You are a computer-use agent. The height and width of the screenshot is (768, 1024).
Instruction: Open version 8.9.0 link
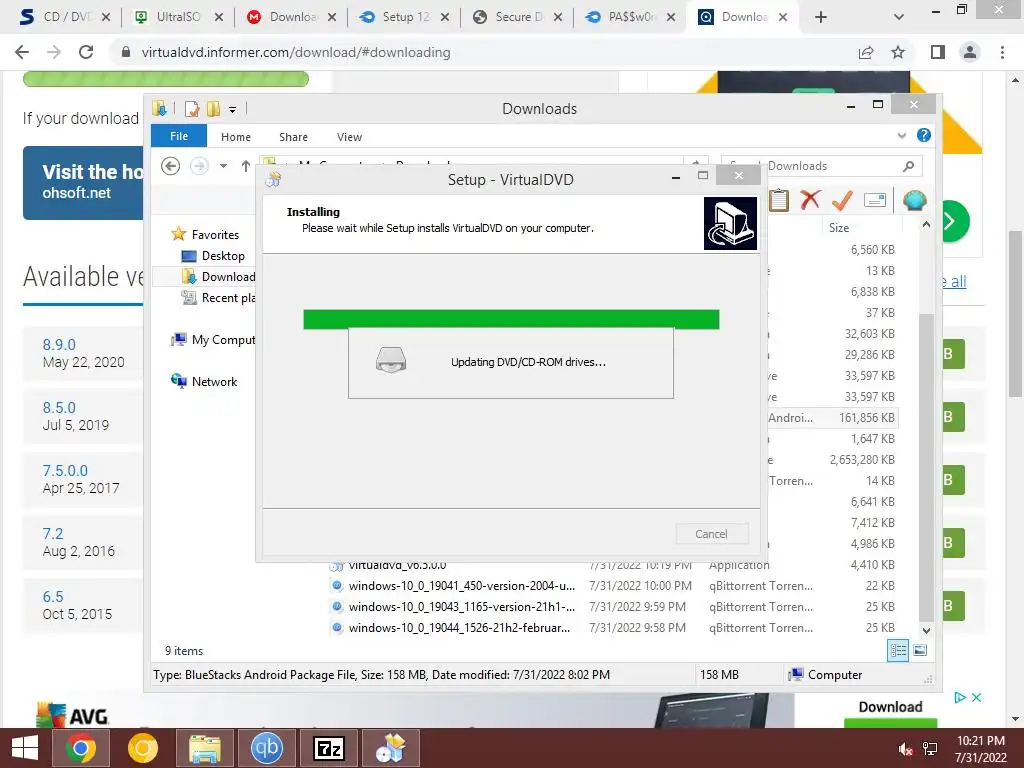click(59, 344)
